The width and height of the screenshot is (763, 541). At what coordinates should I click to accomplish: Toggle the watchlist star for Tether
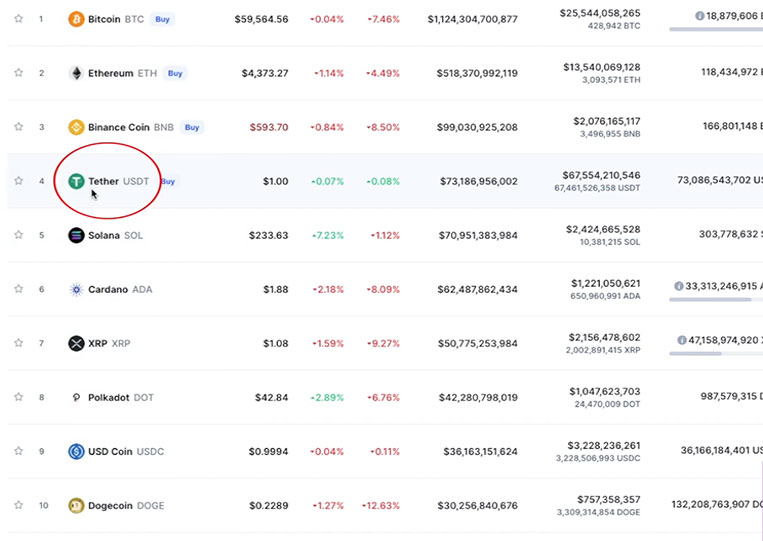pyautogui.click(x=18, y=181)
